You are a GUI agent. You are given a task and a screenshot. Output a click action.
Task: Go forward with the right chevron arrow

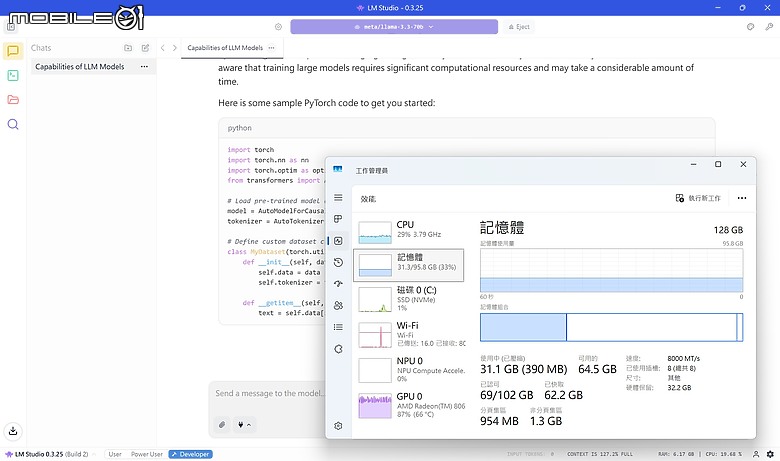pyautogui.click(x=175, y=48)
